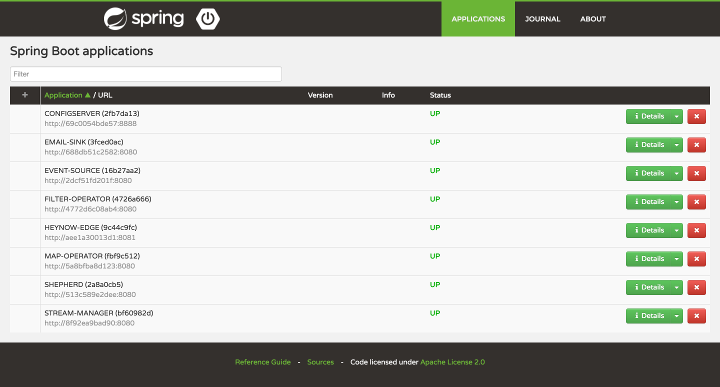
Task: Remove the HEYNOW-EDGE application with red X
Action: [696, 230]
